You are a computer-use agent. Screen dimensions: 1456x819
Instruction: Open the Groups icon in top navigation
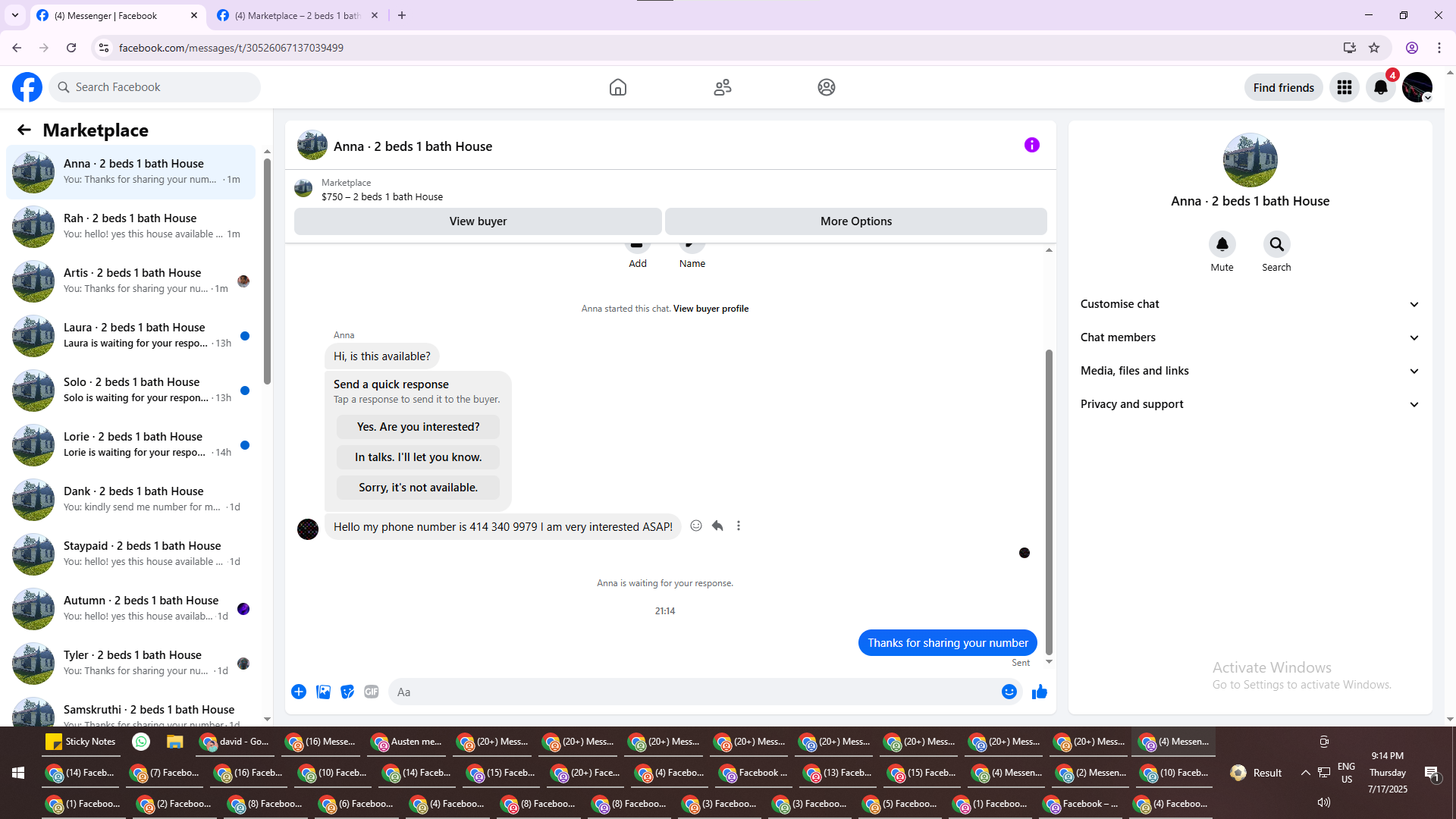point(827,87)
